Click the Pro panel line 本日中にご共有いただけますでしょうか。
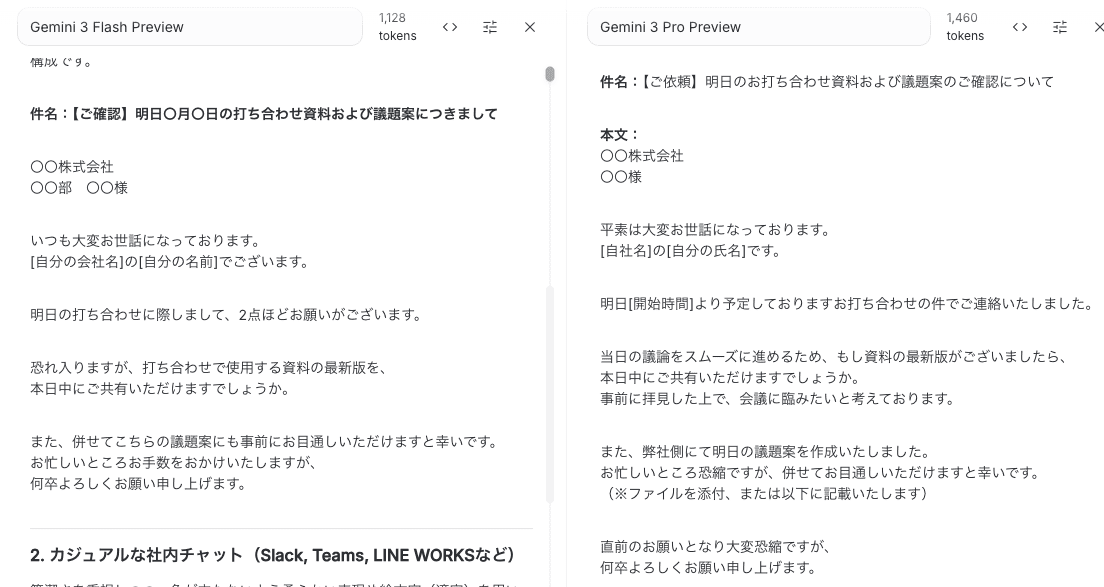 730,377
